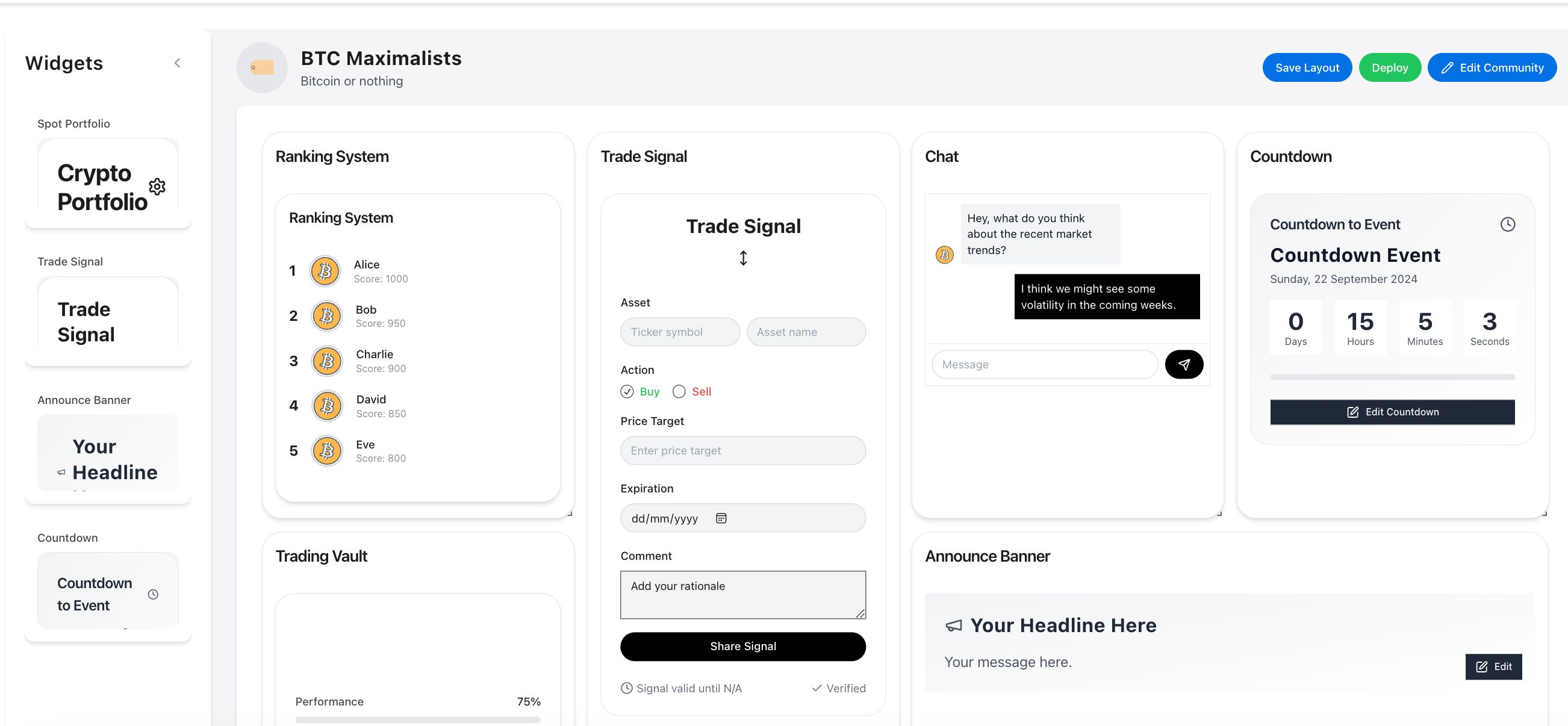Click the collapse sidebar arrow icon
1568x726 pixels.
click(x=176, y=63)
